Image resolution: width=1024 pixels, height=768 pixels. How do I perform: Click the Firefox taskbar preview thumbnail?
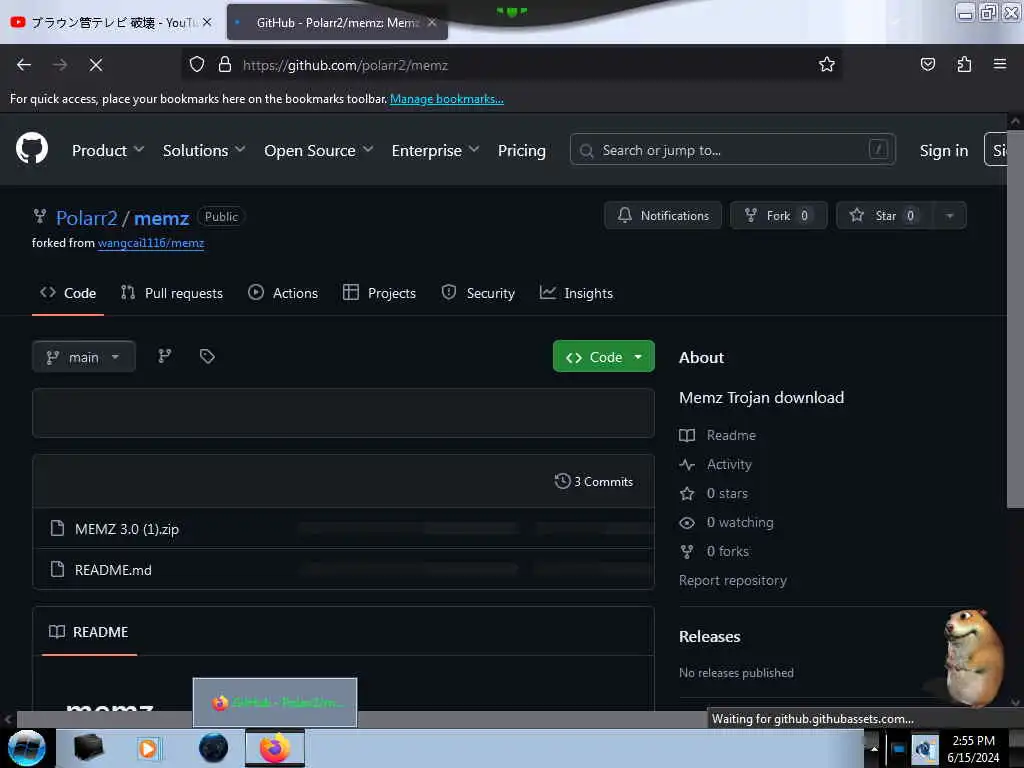click(x=275, y=702)
